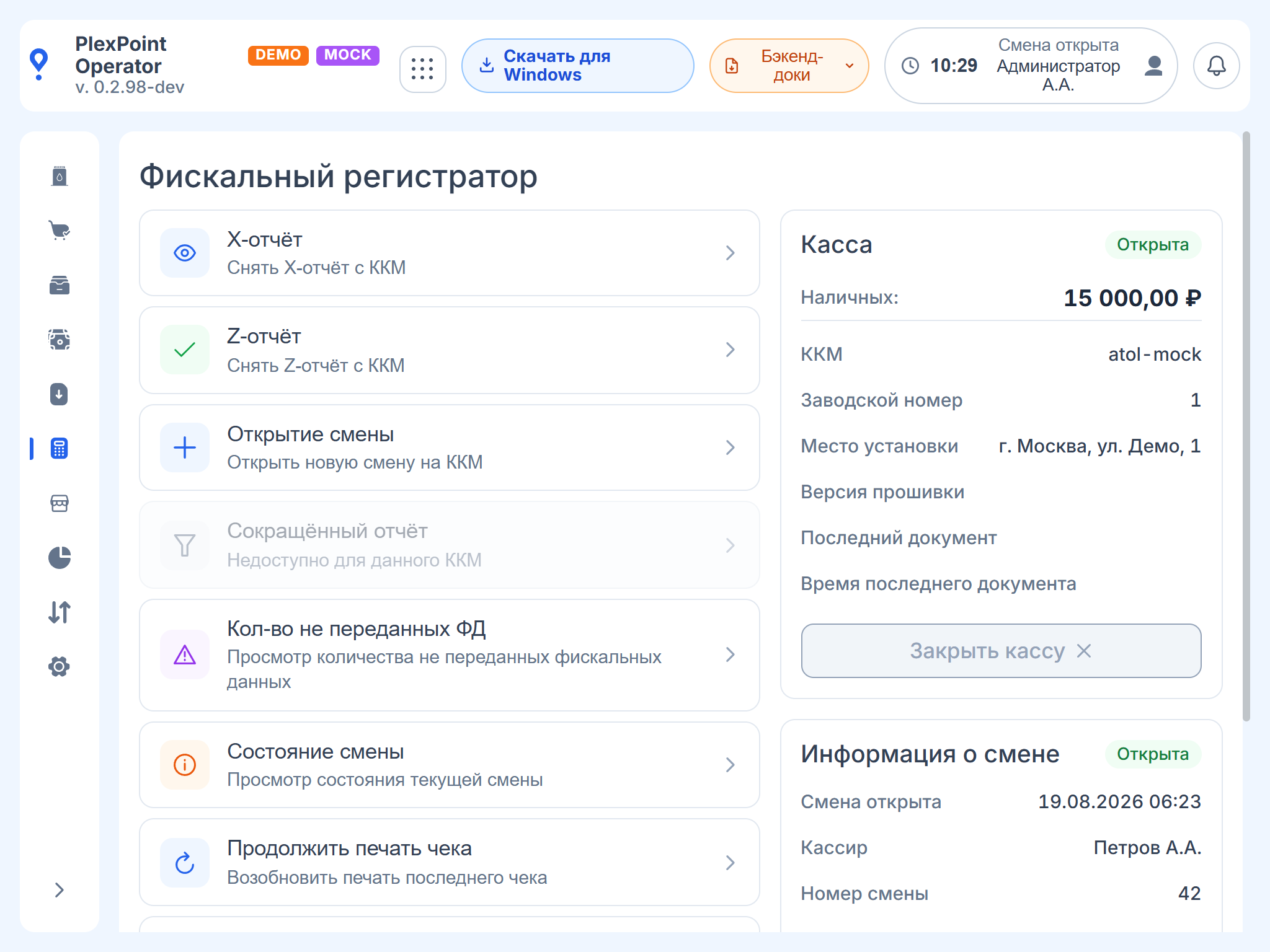Open the Z-отчёт card title
The image size is (1270, 952).
[x=264, y=337]
